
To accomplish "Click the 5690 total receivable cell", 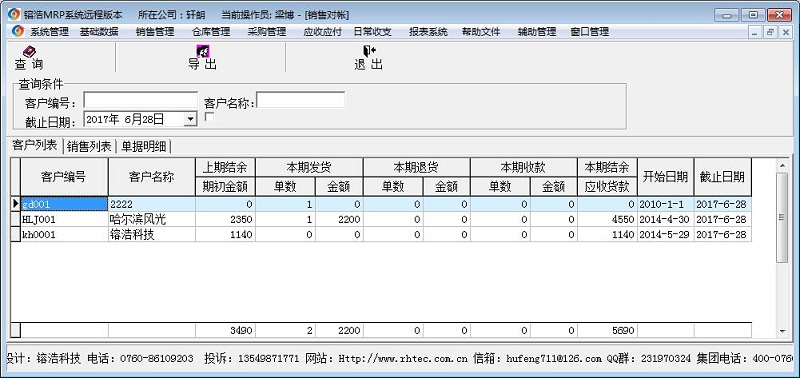I will [607, 330].
